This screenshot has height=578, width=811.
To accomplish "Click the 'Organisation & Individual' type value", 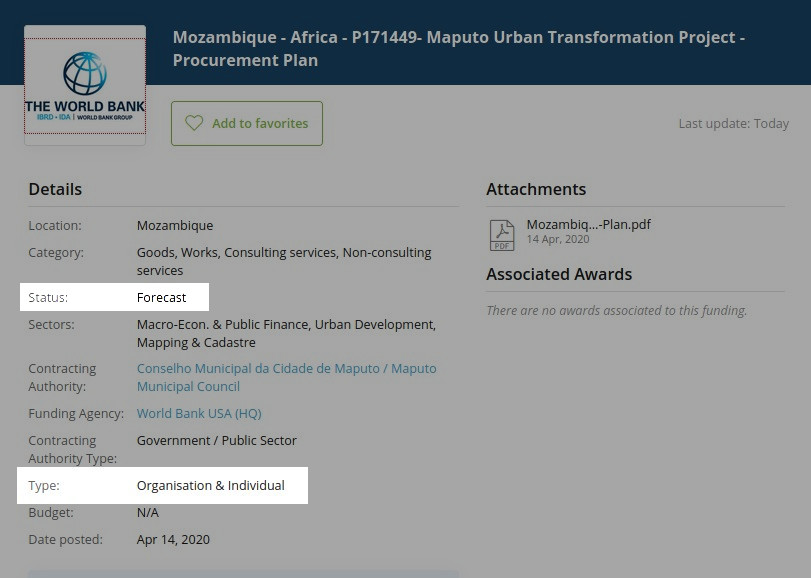I will point(211,485).
